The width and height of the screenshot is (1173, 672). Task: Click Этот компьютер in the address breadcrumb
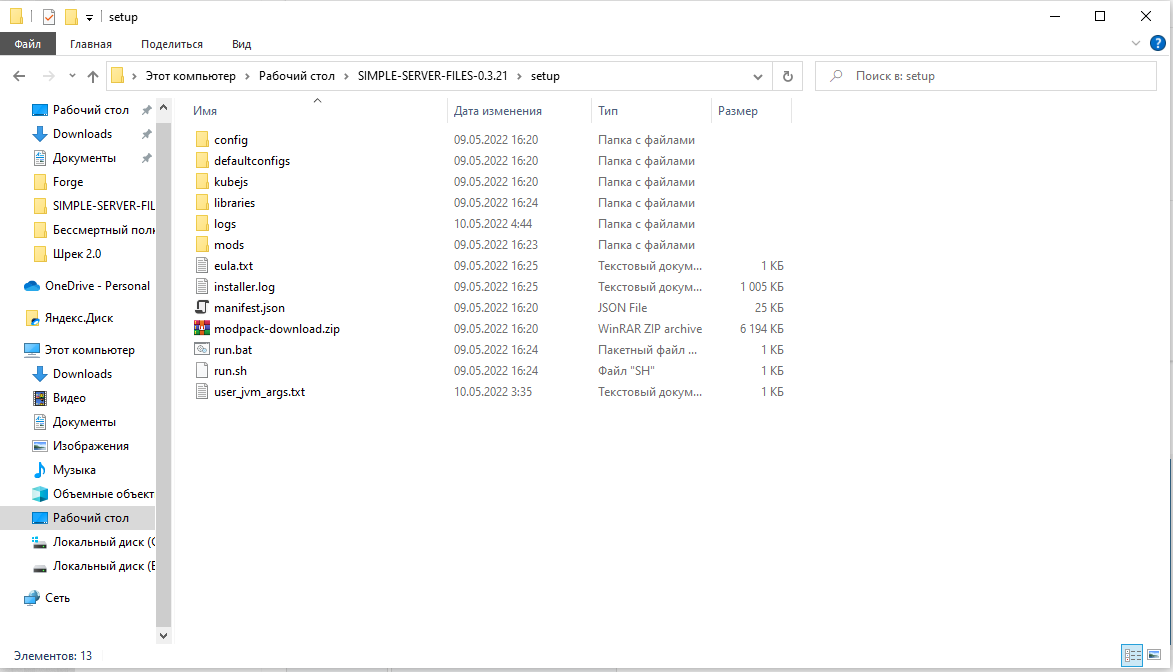[x=190, y=76]
